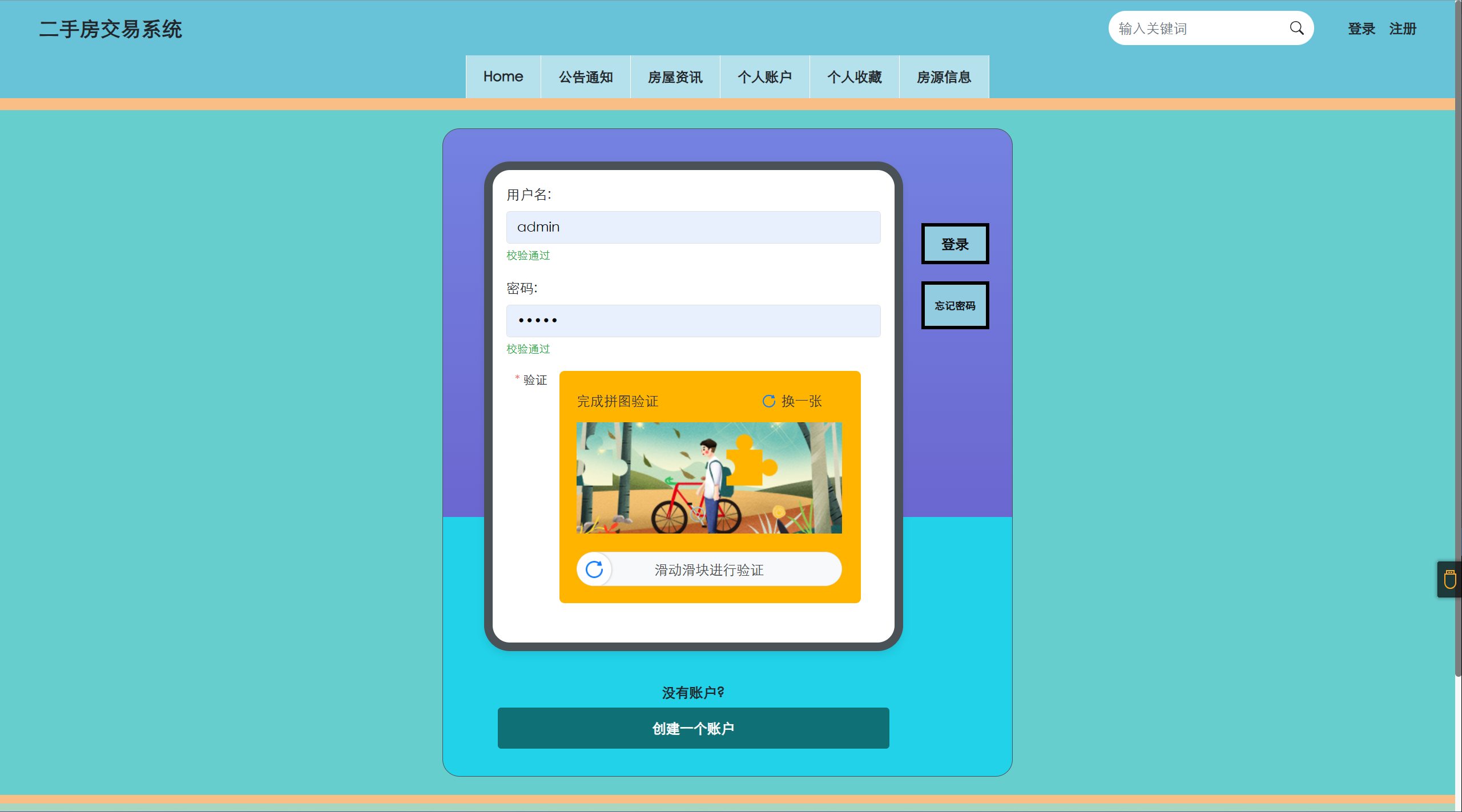Click 创建一个账户 button
Screen dimensions: 1462x812
pyautogui.click(x=693, y=728)
